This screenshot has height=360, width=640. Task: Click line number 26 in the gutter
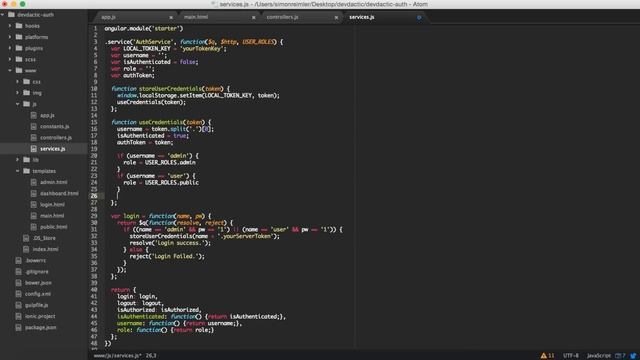[x=94, y=196]
